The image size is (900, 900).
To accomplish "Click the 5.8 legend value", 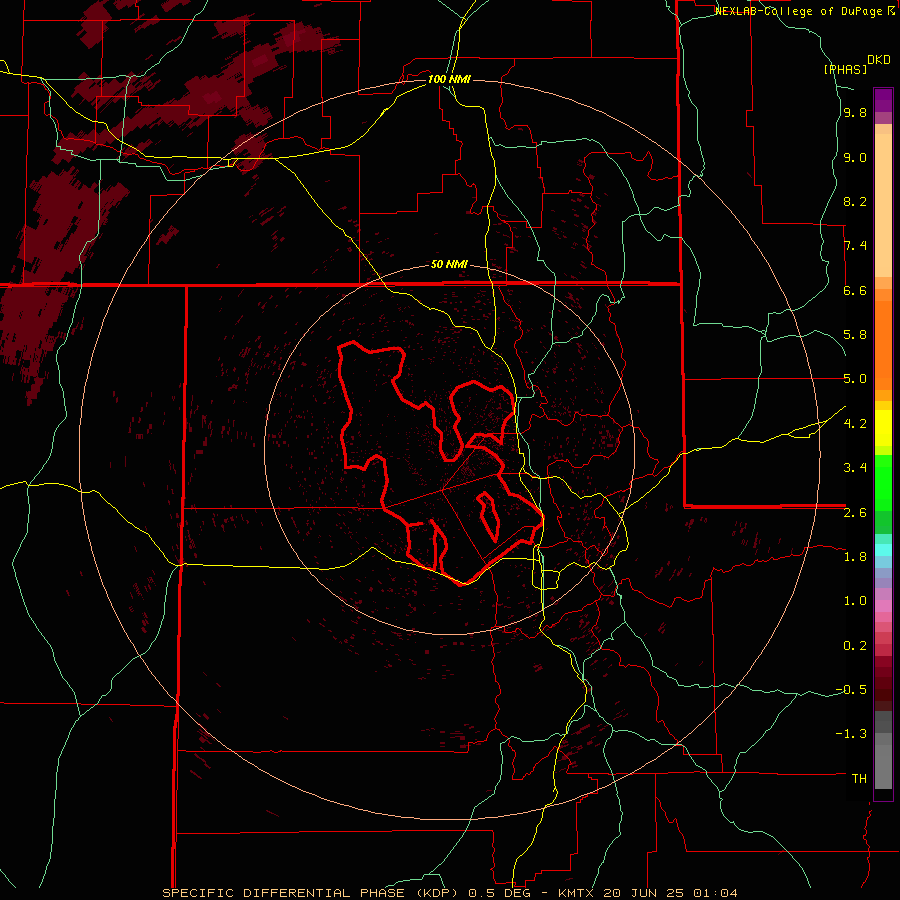I will click(x=855, y=335).
